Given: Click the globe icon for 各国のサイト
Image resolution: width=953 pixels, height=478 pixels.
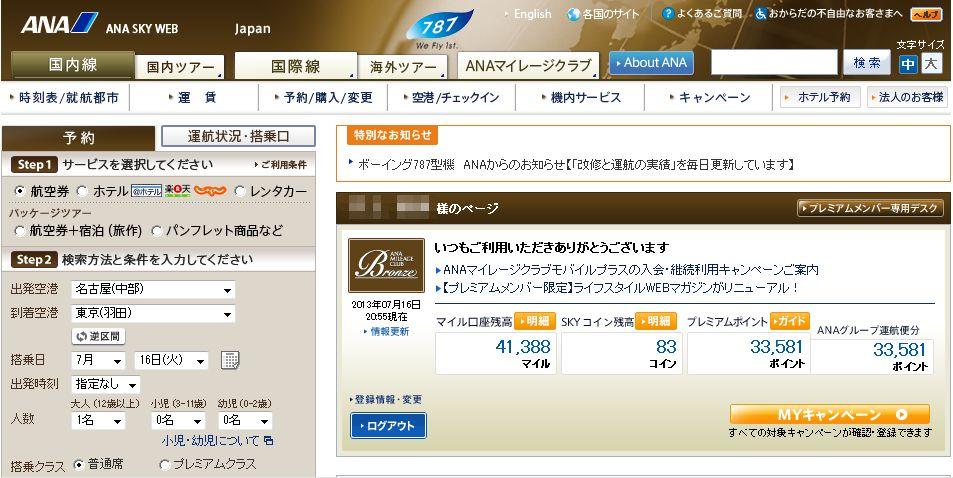Looking at the screenshot, I should click(573, 14).
